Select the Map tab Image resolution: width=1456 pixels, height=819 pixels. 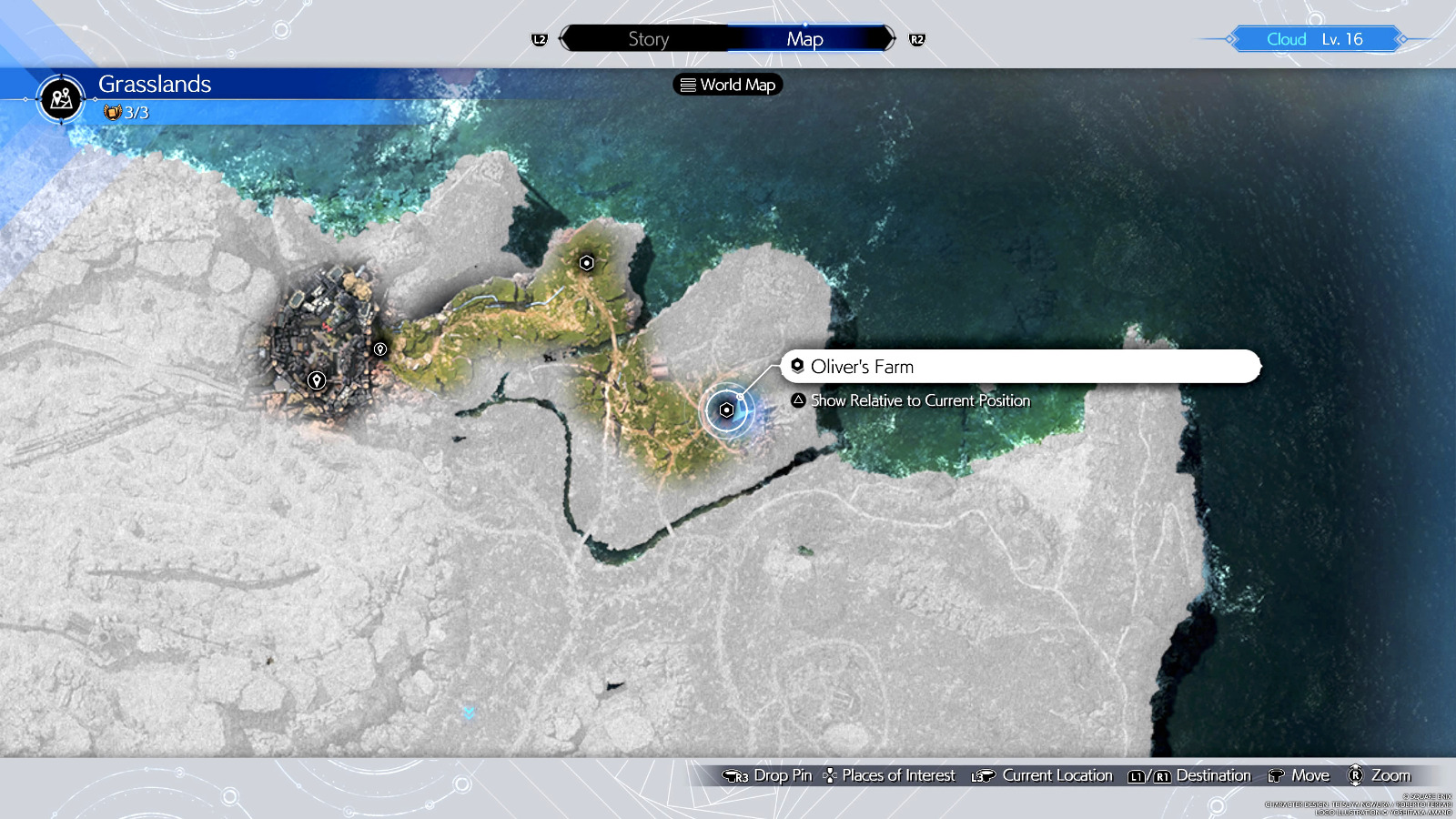click(804, 39)
